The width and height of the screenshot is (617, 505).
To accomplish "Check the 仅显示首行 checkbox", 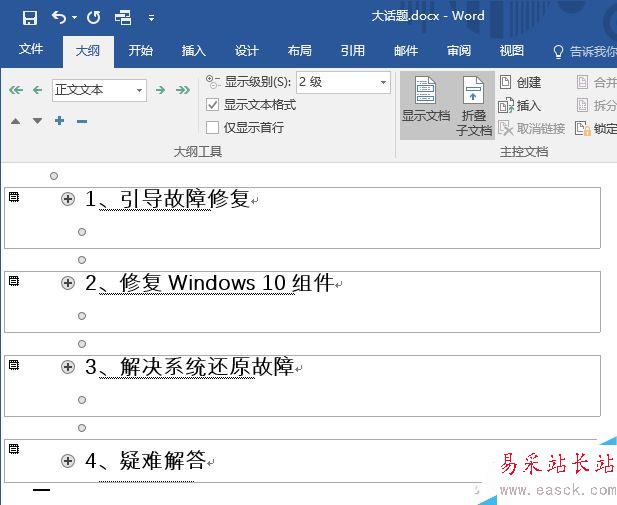I will [212, 128].
